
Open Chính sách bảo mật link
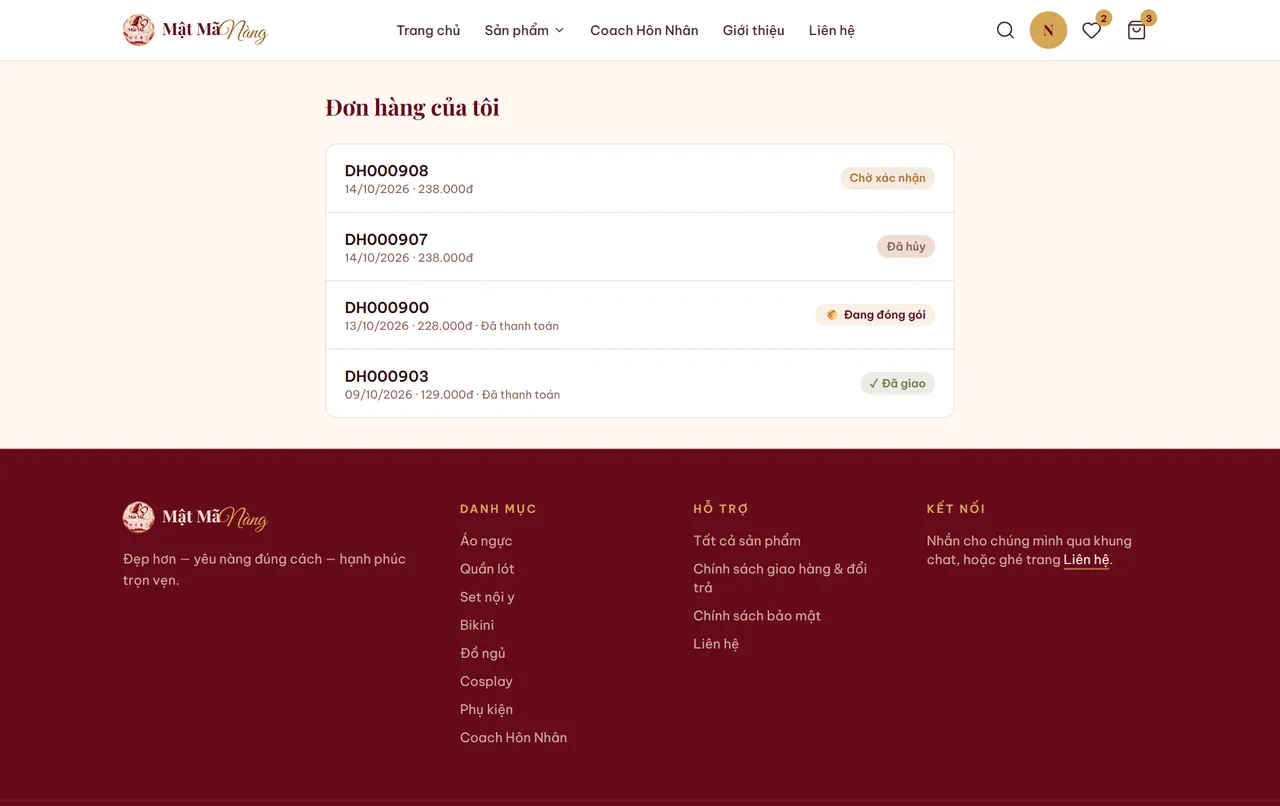click(x=757, y=616)
